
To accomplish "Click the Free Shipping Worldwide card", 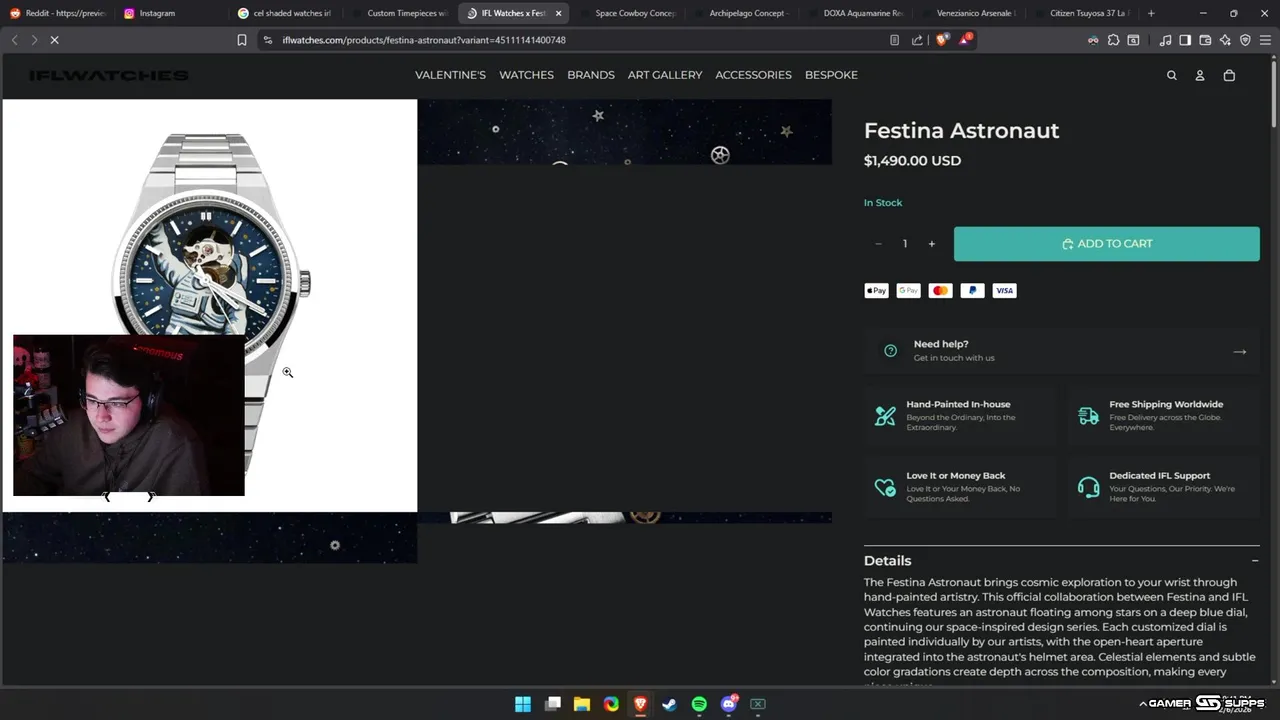I will tap(1164, 416).
